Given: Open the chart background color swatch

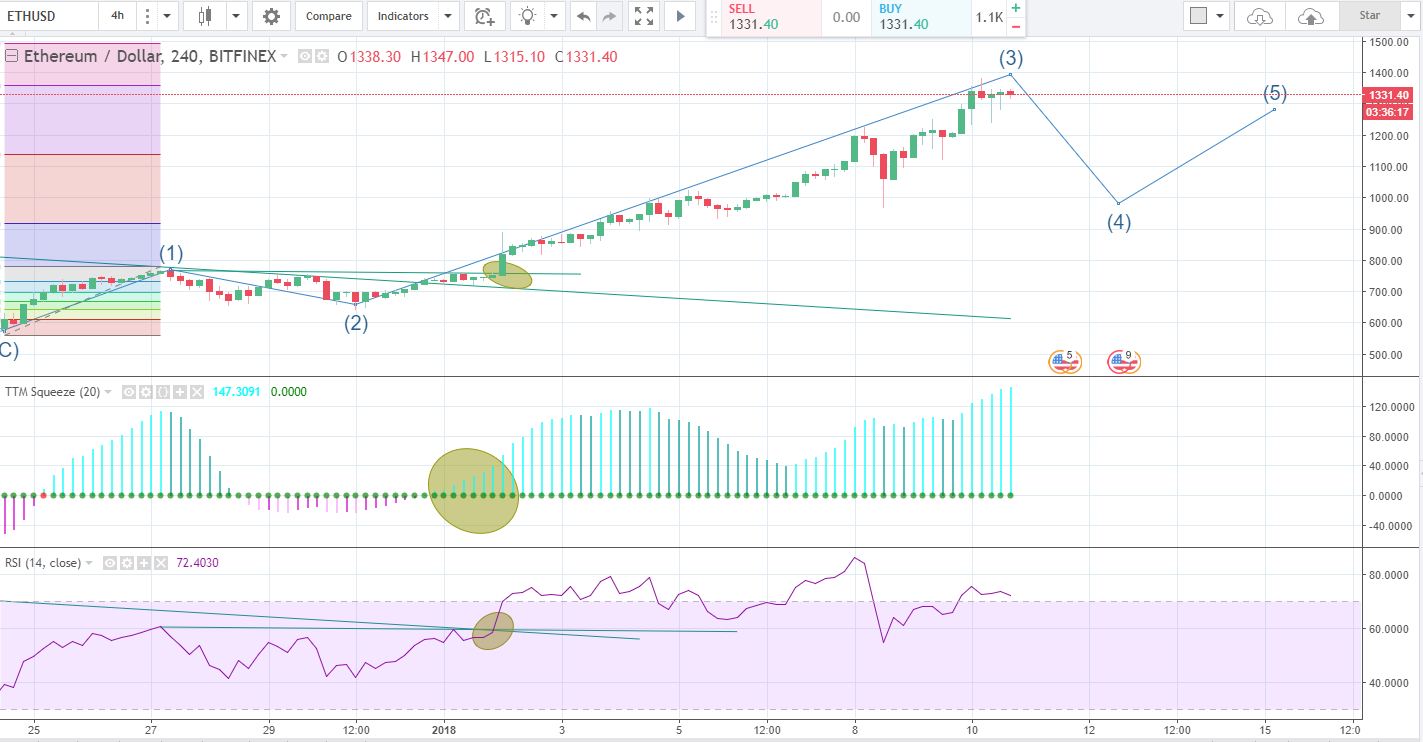Looking at the screenshot, I should [x=1199, y=16].
